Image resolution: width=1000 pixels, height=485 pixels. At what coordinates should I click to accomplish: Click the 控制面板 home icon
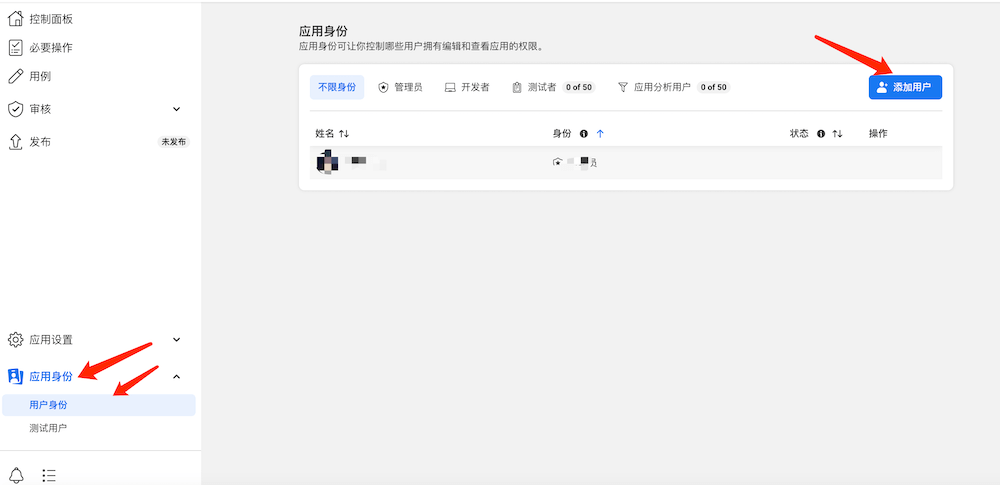15,18
